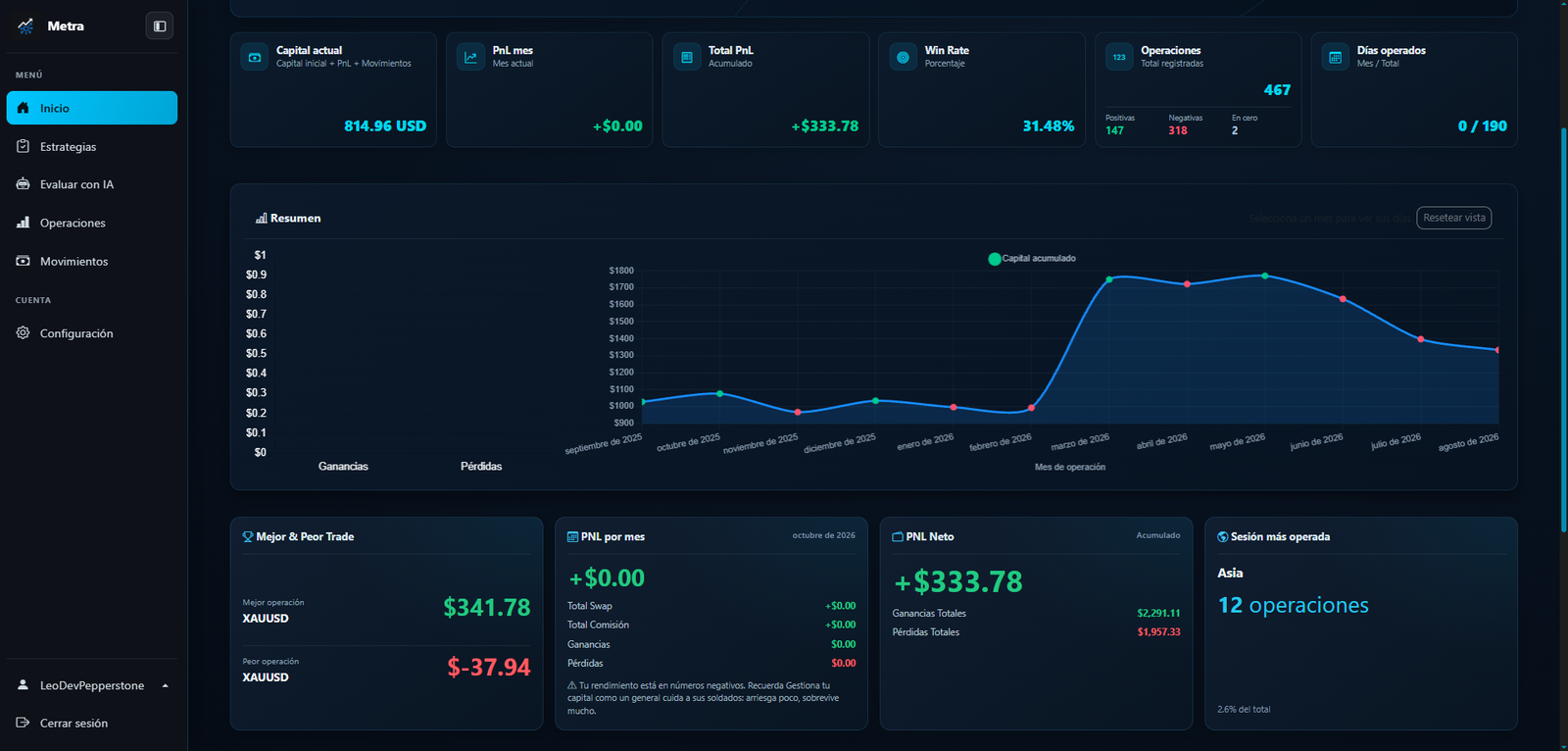Click the bar chart icon beside Resumen
Viewport: 1568px width, 751px height.
point(262,219)
